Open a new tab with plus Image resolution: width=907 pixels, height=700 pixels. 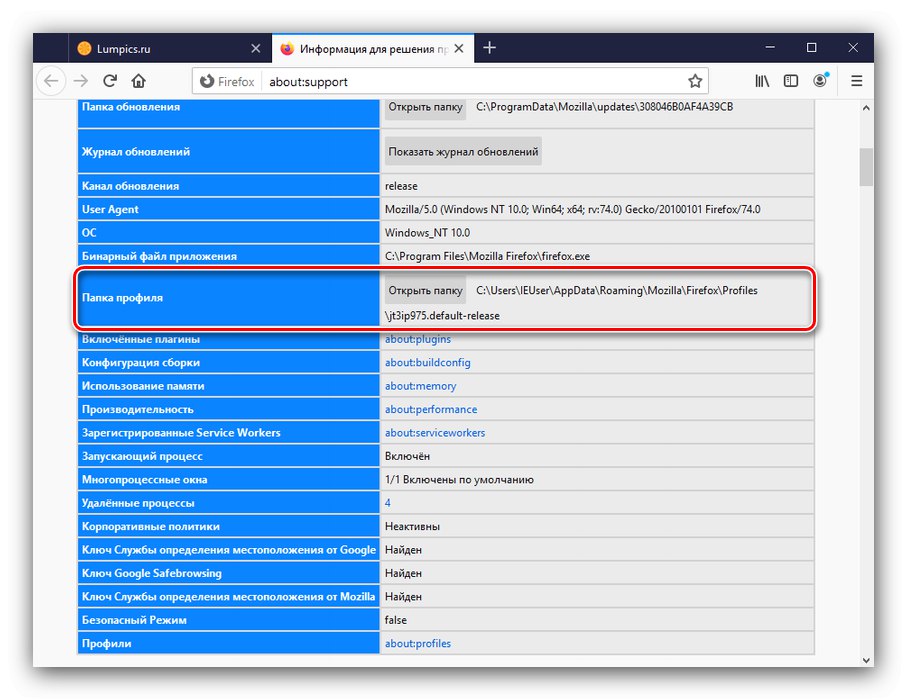click(489, 47)
